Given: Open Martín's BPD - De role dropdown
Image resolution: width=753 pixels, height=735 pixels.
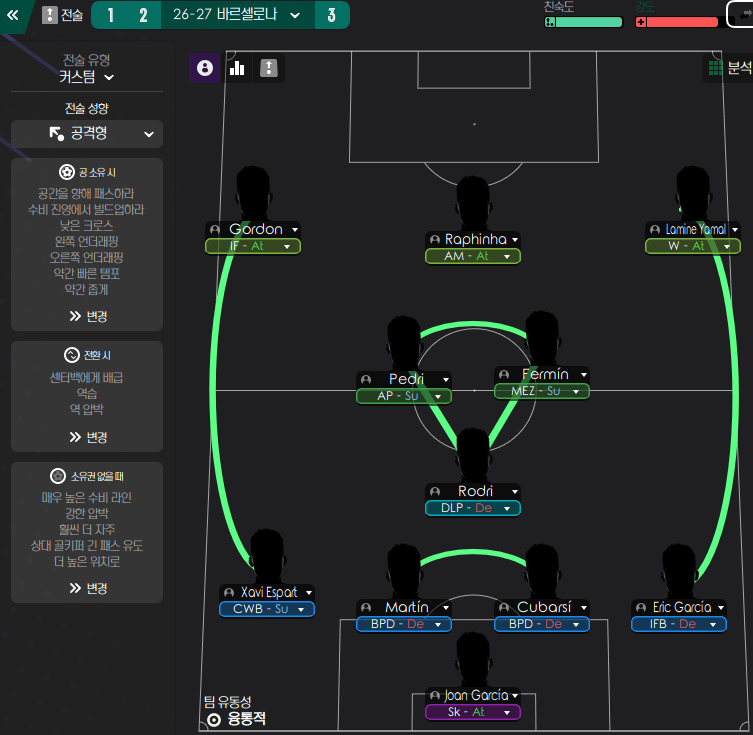Looking at the screenshot, I should (404, 624).
